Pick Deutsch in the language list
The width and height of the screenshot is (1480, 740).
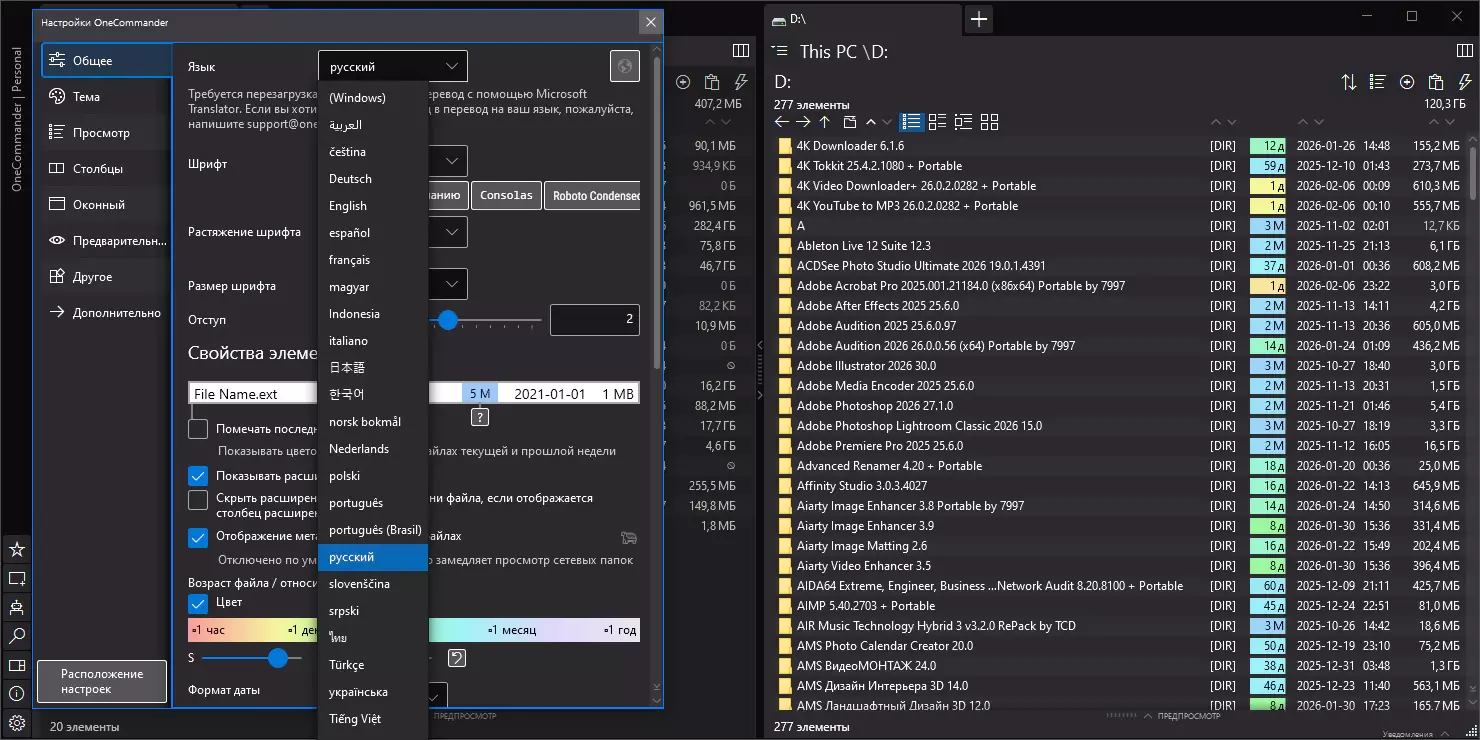click(350, 179)
